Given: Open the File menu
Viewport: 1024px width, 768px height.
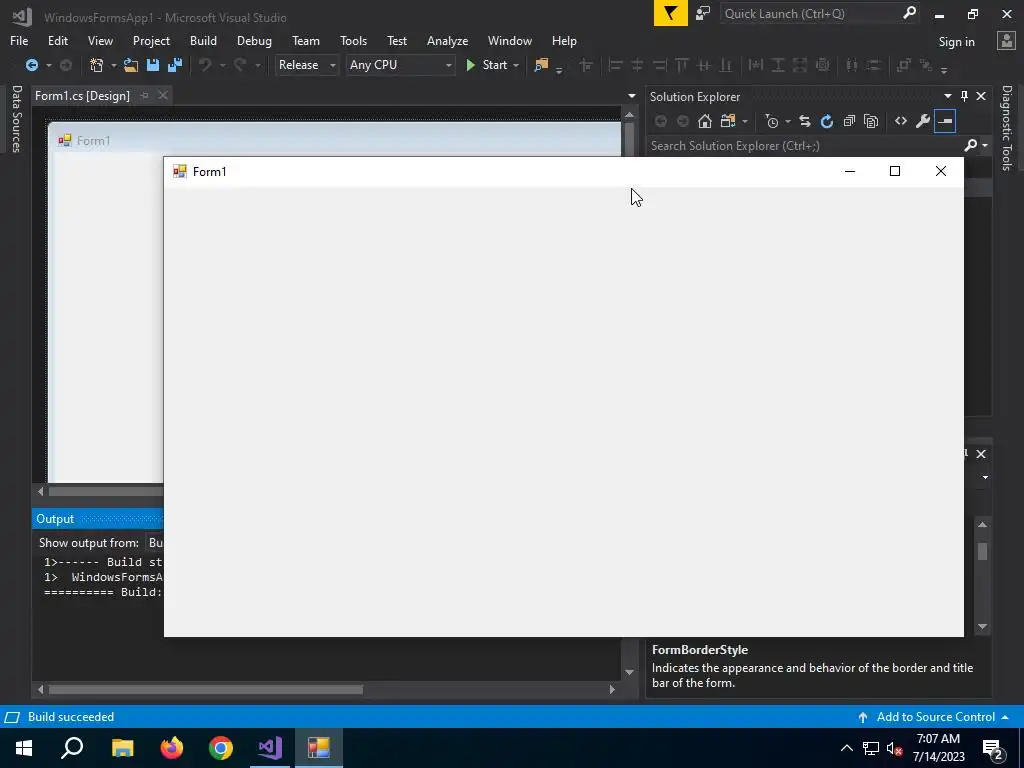Looking at the screenshot, I should pyautogui.click(x=19, y=40).
